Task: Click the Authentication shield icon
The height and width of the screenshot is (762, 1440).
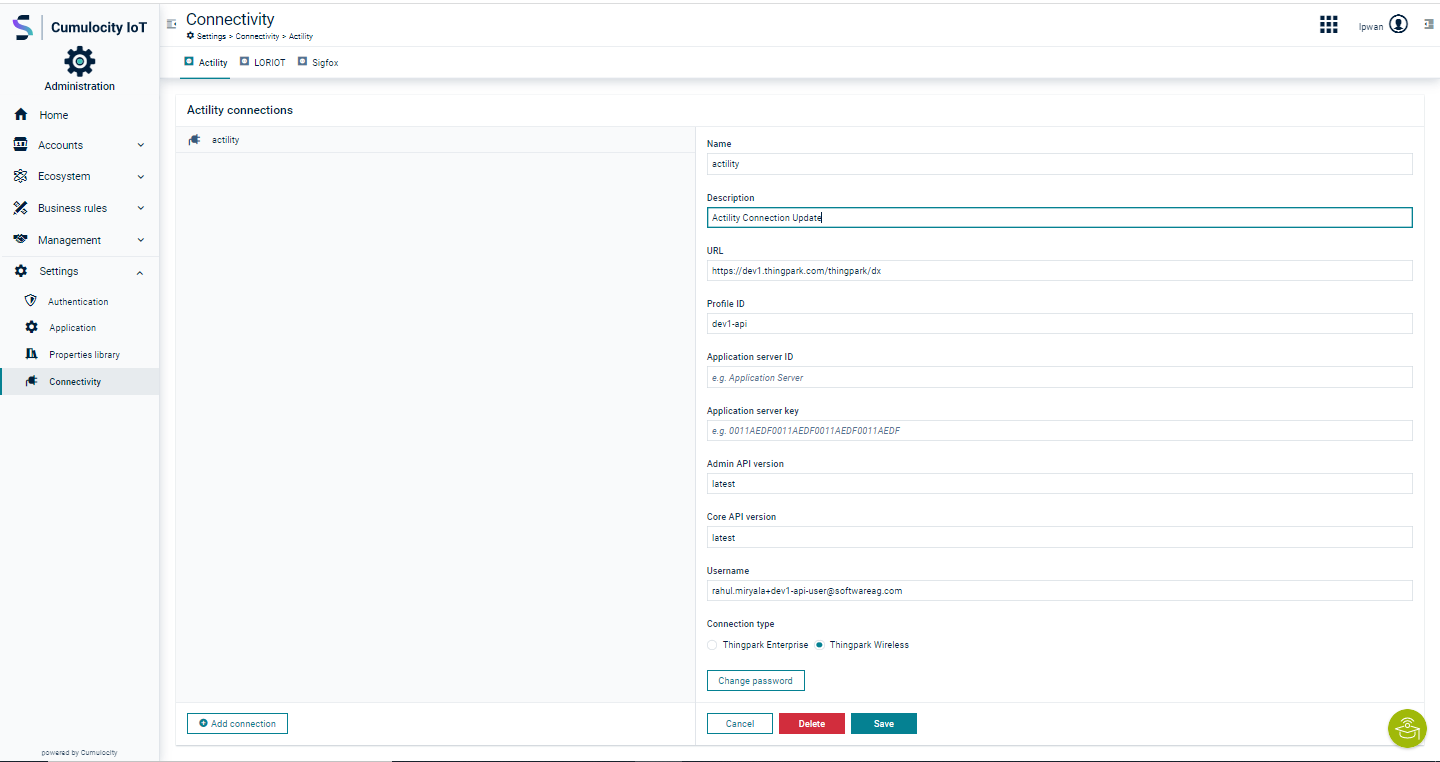Action: point(31,301)
